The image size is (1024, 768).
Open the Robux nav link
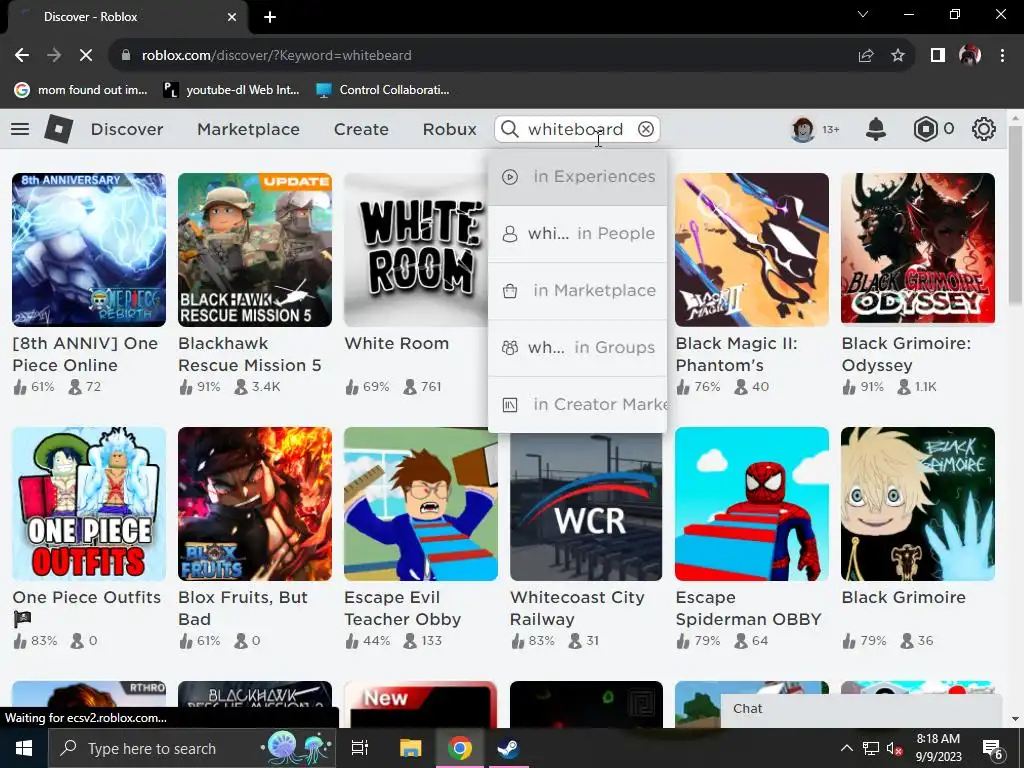coord(449,129)
